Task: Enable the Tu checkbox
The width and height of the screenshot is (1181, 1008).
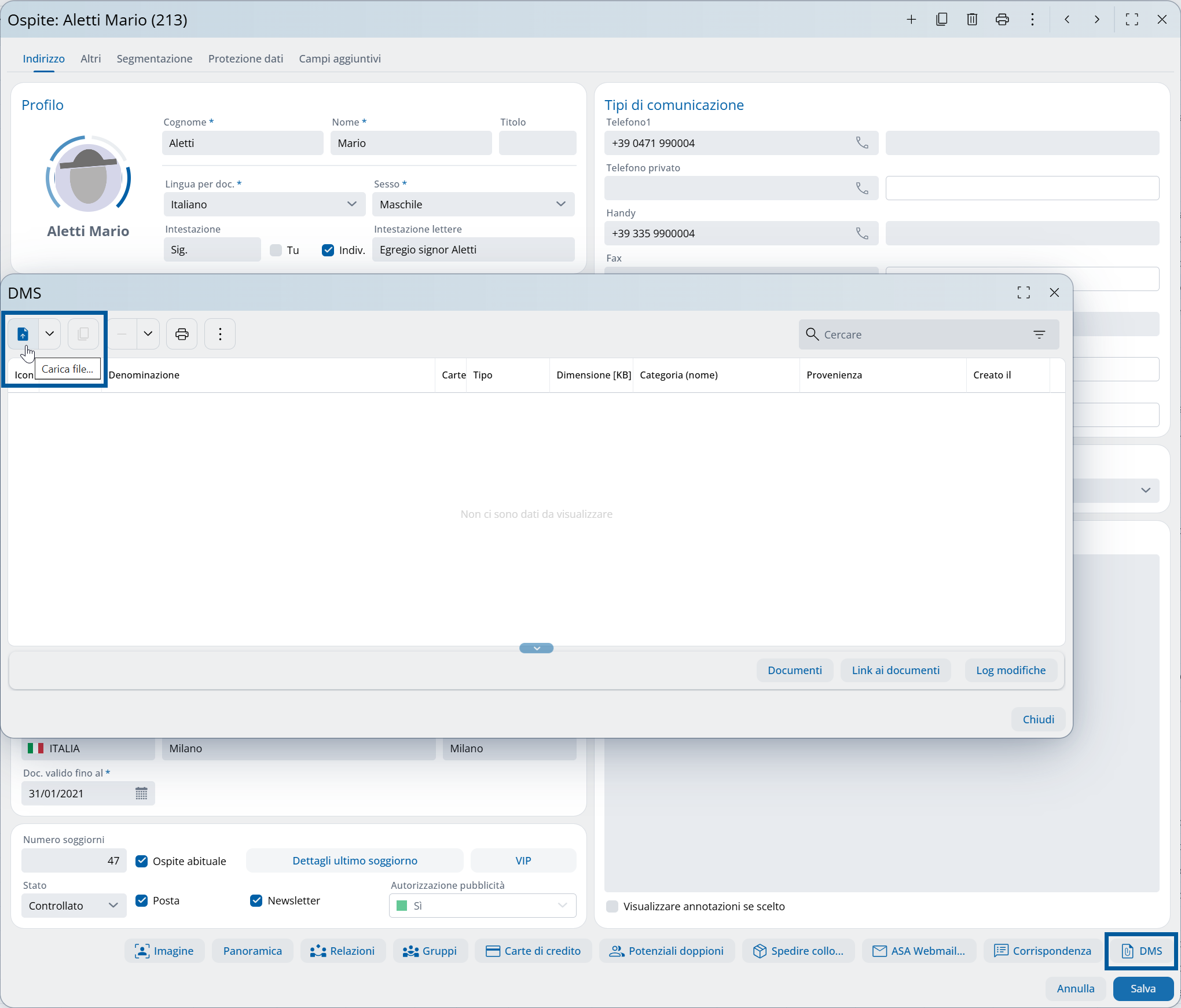Action: [x=276, y=250]
